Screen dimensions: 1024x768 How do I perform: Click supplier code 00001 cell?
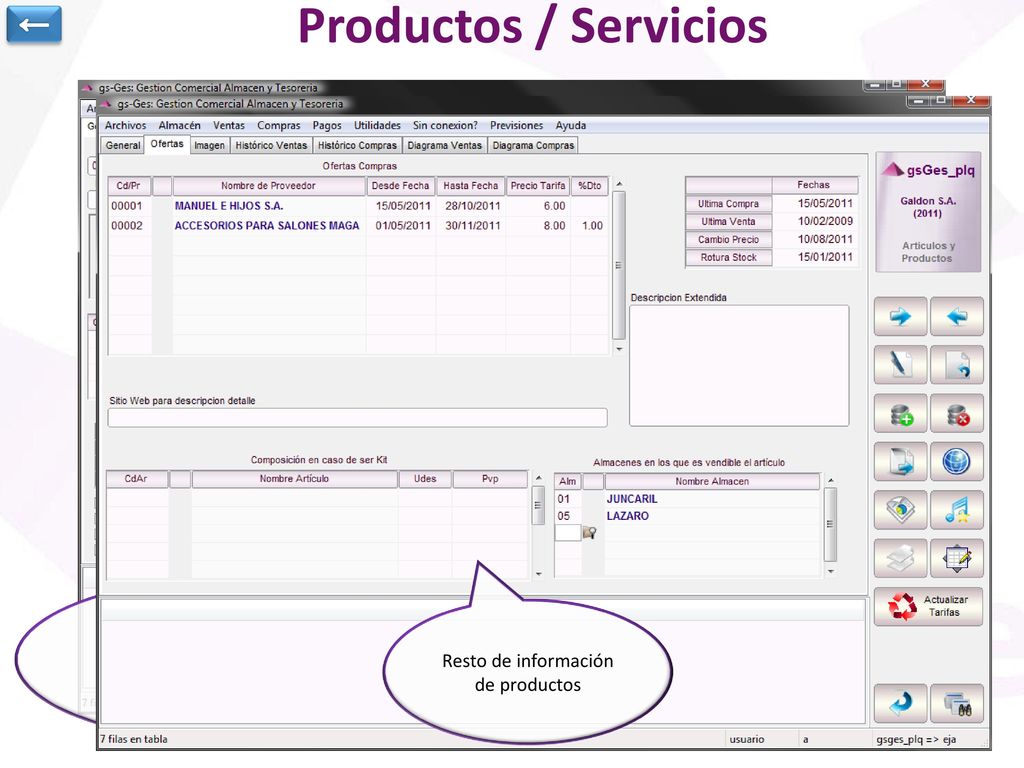click(127, 206)
